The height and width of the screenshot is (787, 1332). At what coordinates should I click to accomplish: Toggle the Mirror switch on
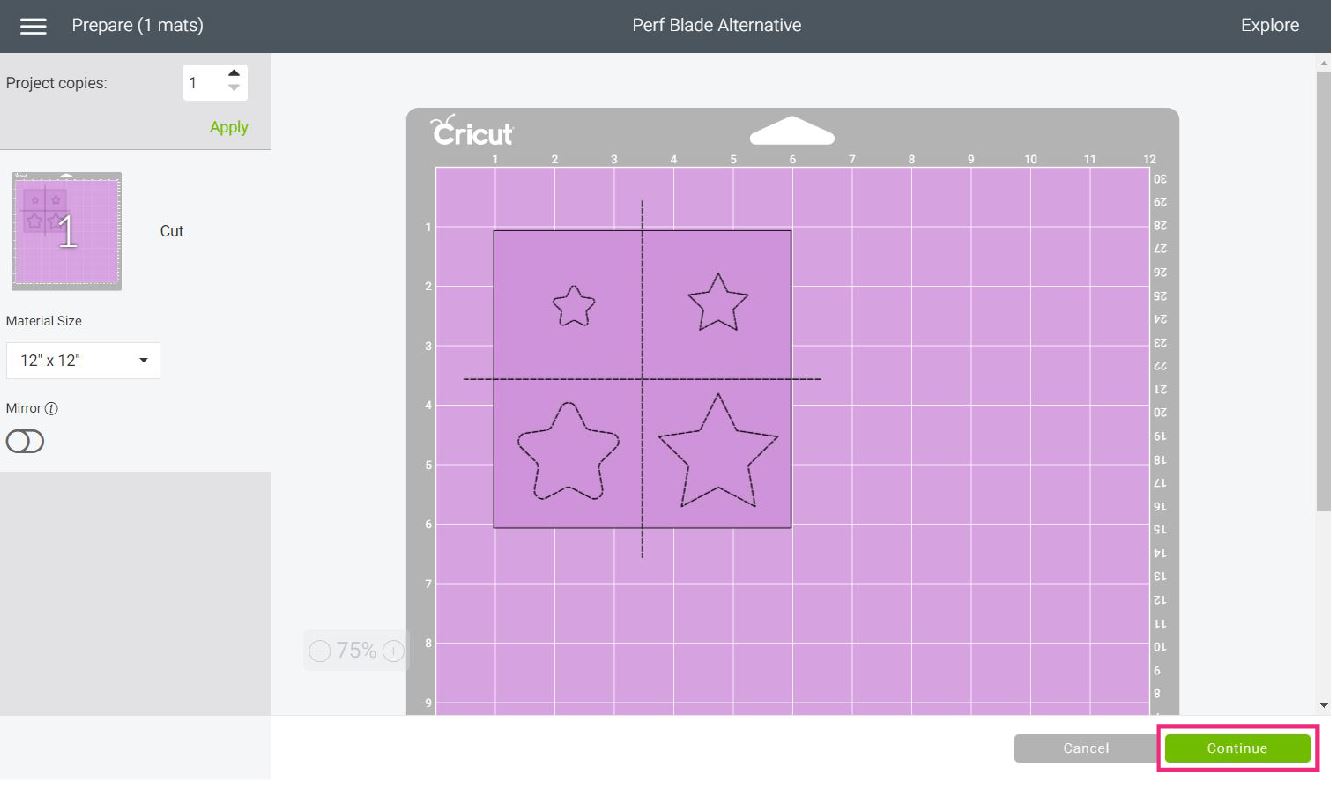click(x=25, y=441)
